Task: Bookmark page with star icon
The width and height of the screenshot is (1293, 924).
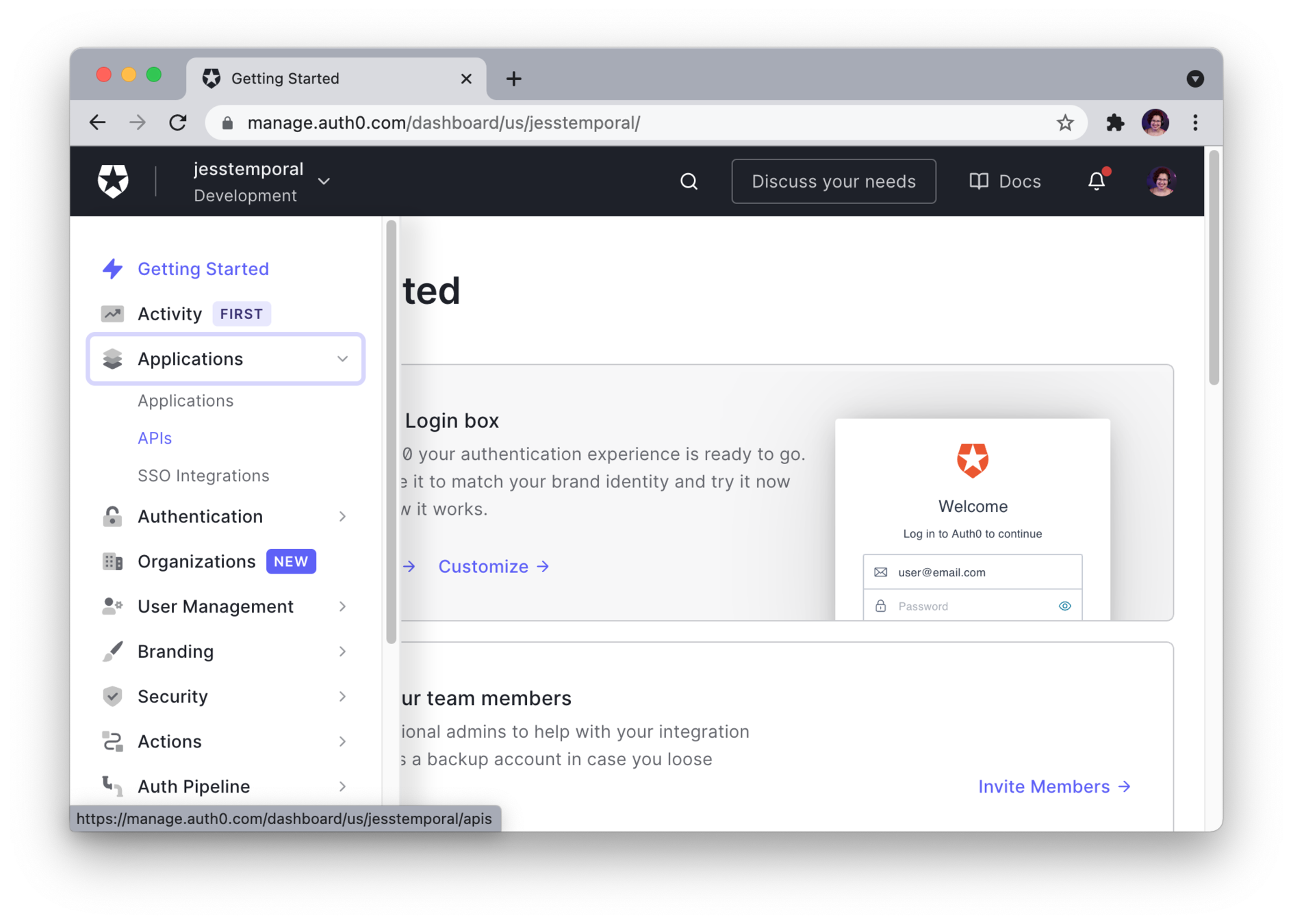Action: pos(1064,123)
